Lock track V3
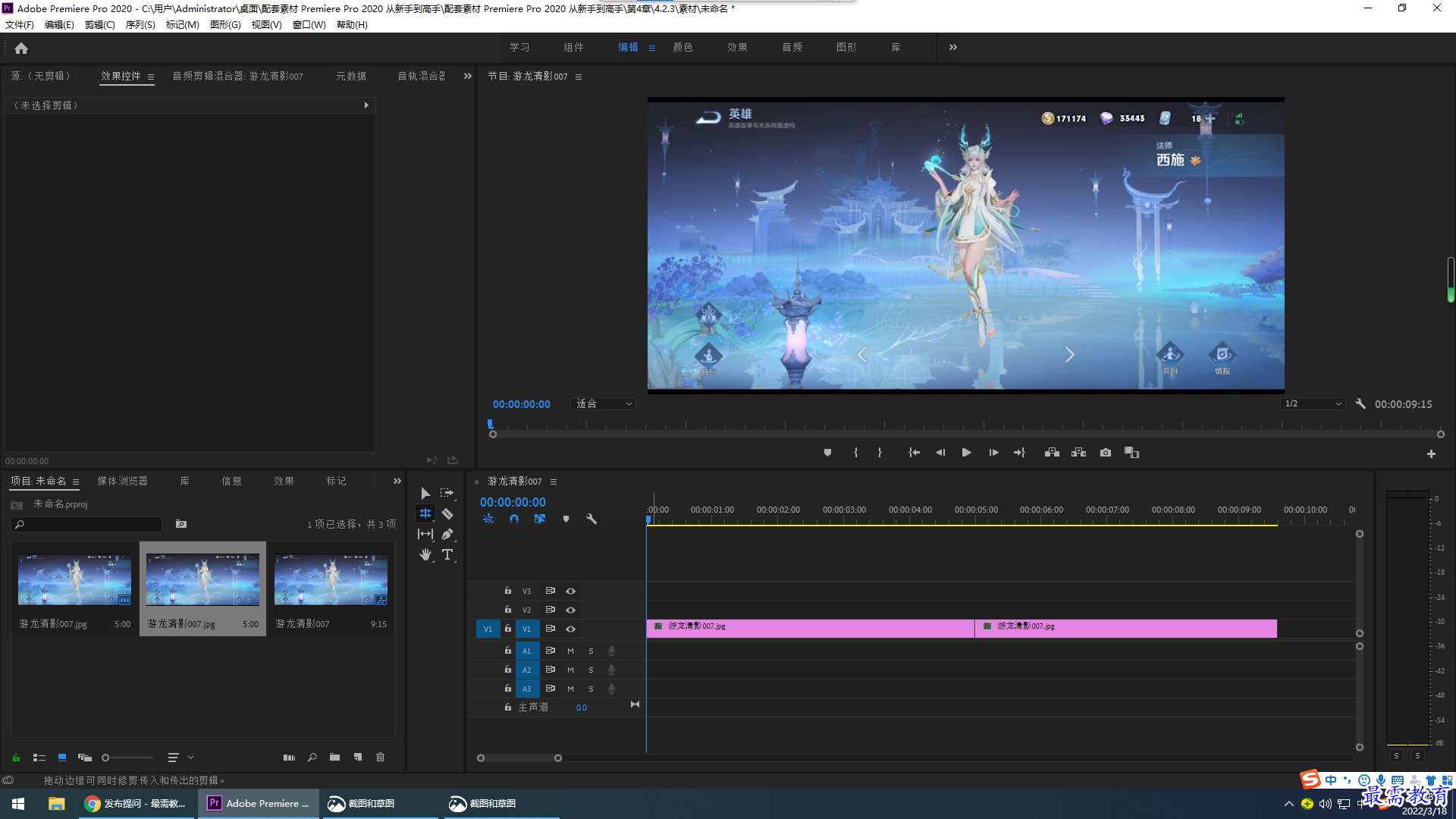 508,590
